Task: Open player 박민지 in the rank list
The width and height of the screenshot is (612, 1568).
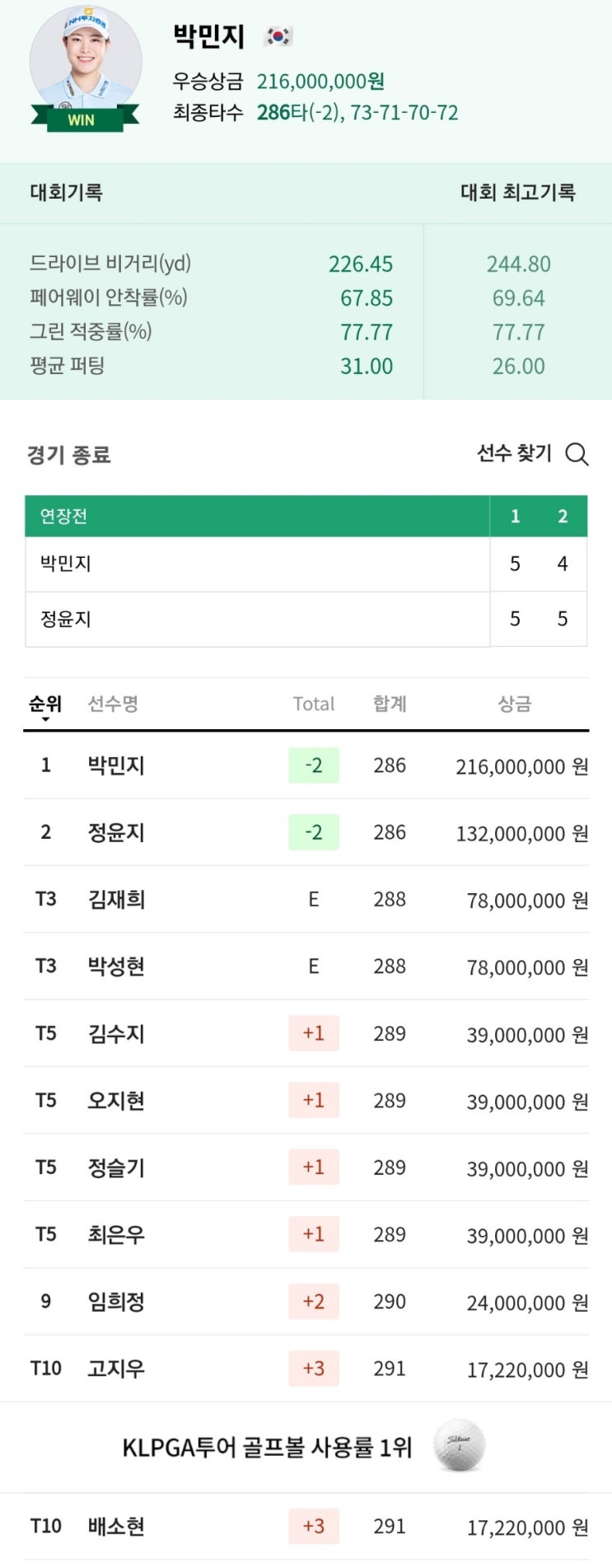Action: tap(116, 765)
